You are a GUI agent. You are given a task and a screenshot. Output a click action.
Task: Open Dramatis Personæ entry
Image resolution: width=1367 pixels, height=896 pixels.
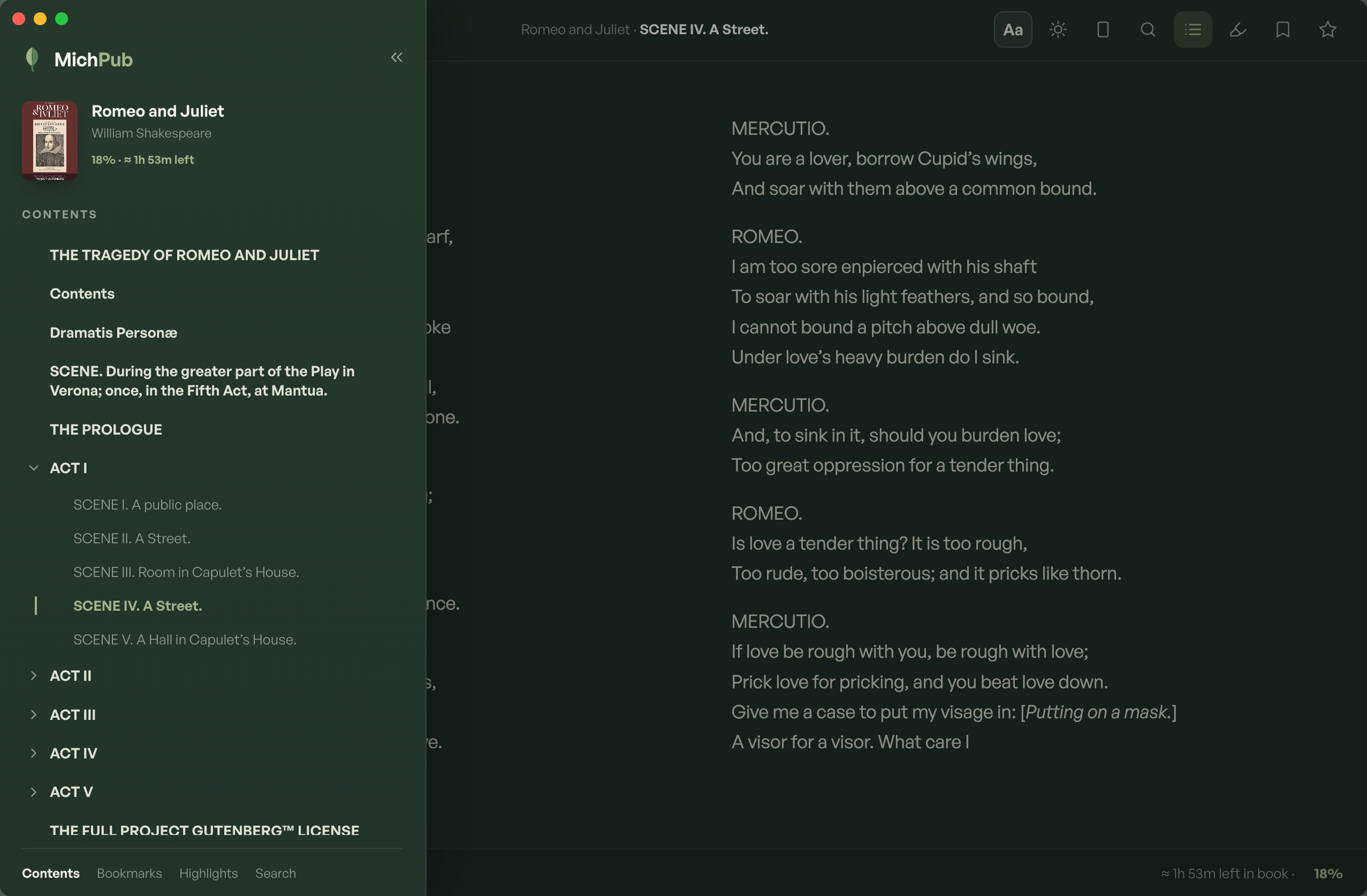pyautogui.click(x=113, y=332)
